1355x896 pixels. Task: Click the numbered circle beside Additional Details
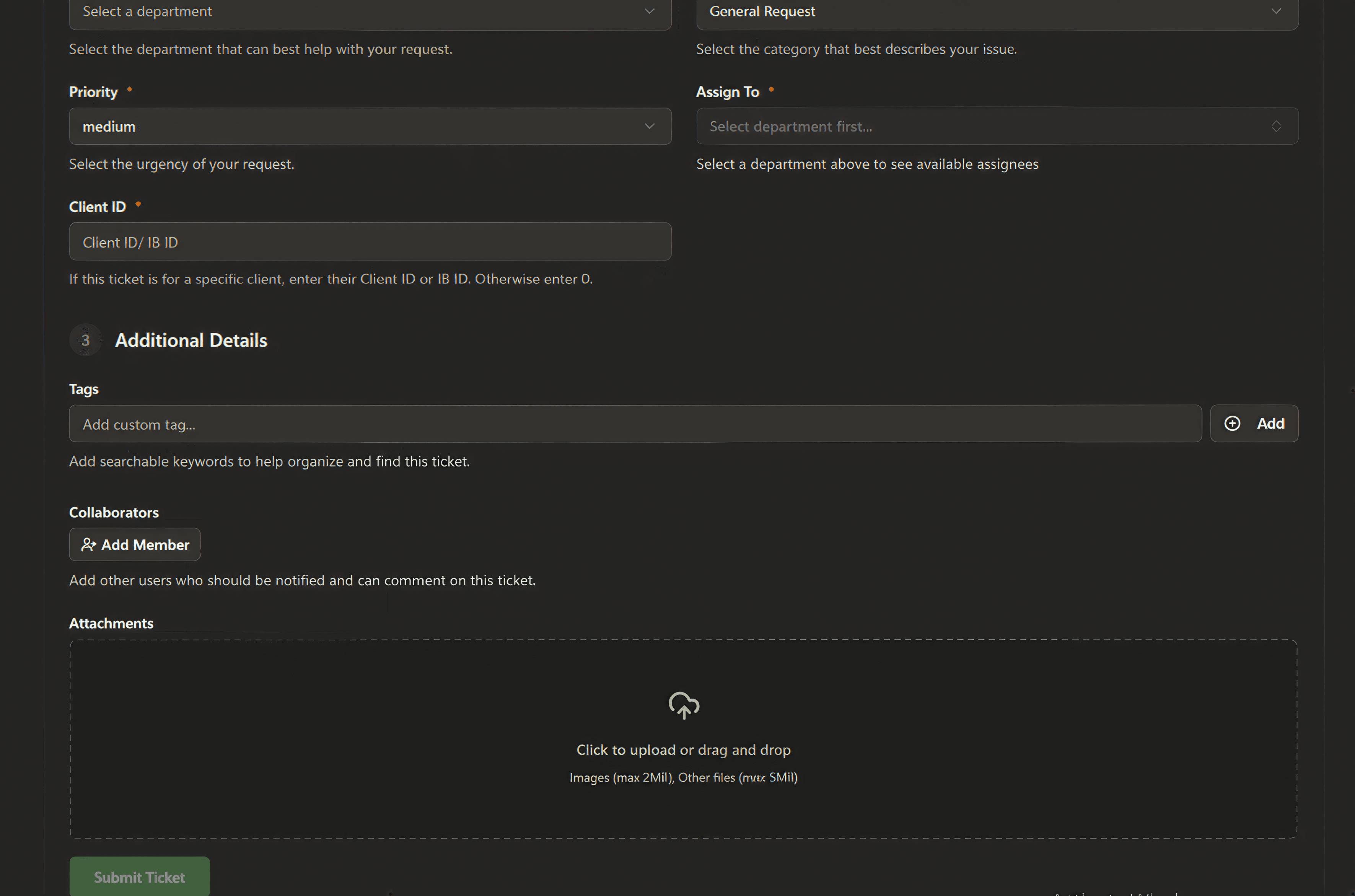[85, 339]
